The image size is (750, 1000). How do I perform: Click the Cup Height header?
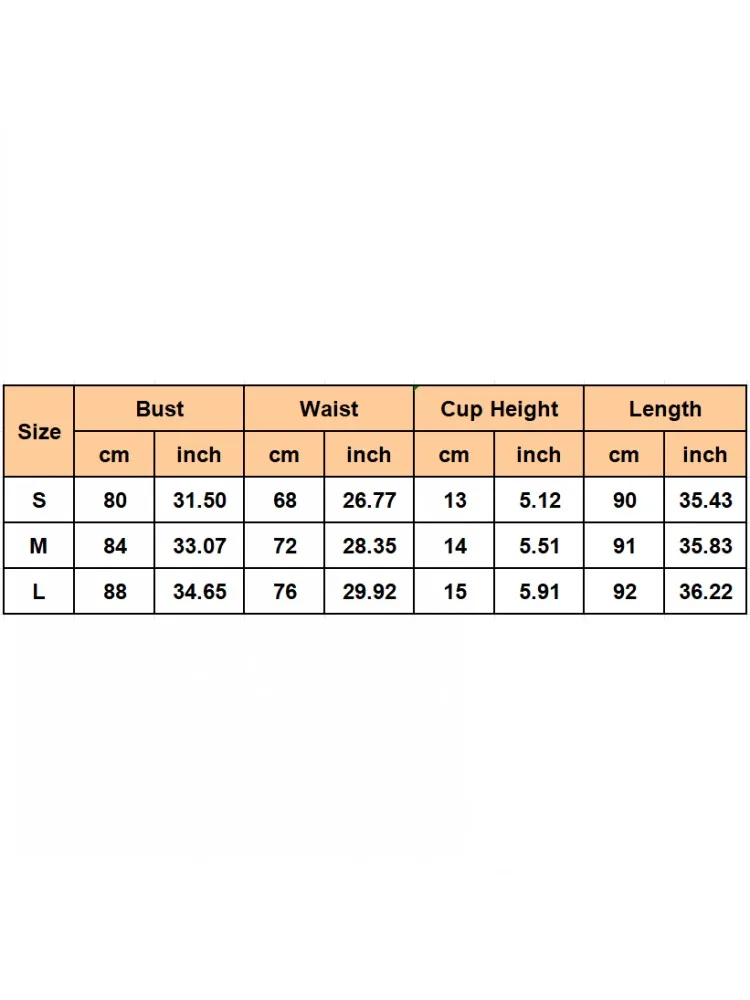(x=499, y=408)
